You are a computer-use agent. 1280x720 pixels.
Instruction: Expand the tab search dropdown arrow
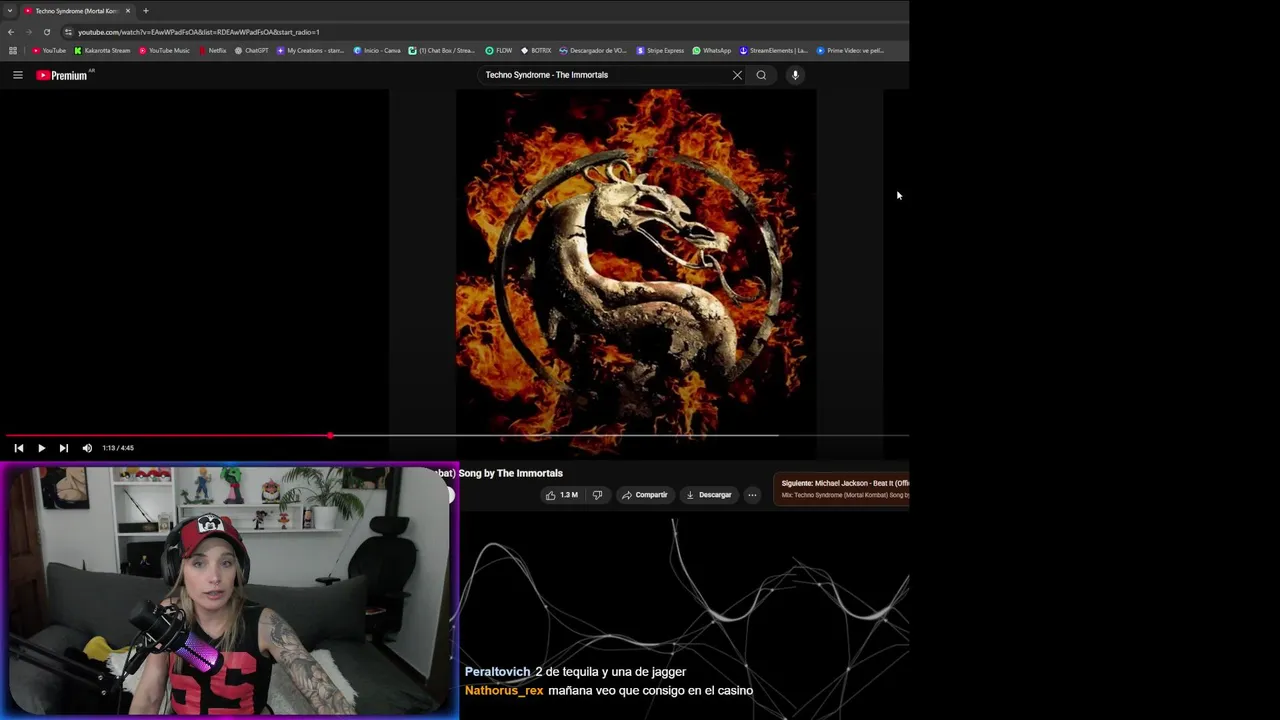coord(9,11)
